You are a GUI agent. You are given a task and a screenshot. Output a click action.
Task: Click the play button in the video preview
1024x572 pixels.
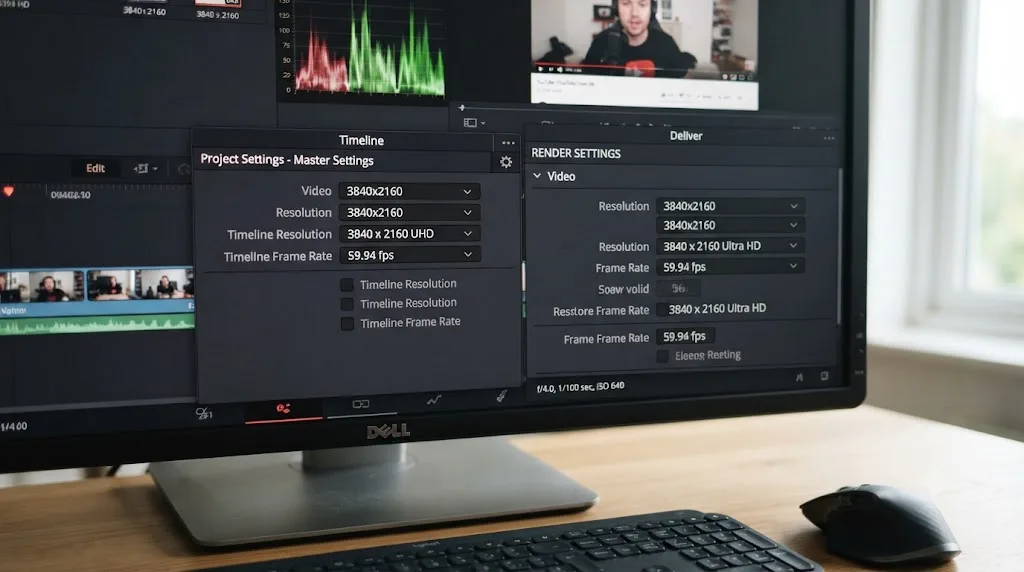coord(540,68)
